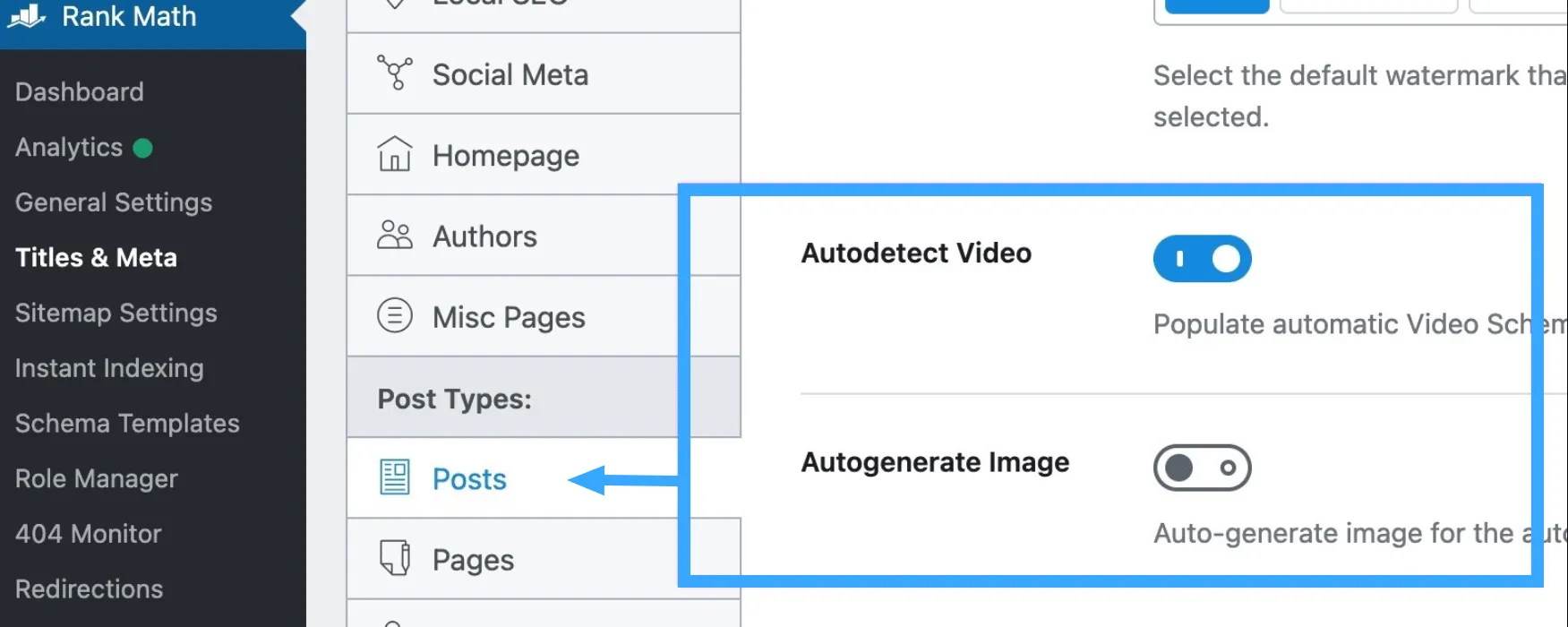Click the Social Meta share icon

tap(394, 73)
